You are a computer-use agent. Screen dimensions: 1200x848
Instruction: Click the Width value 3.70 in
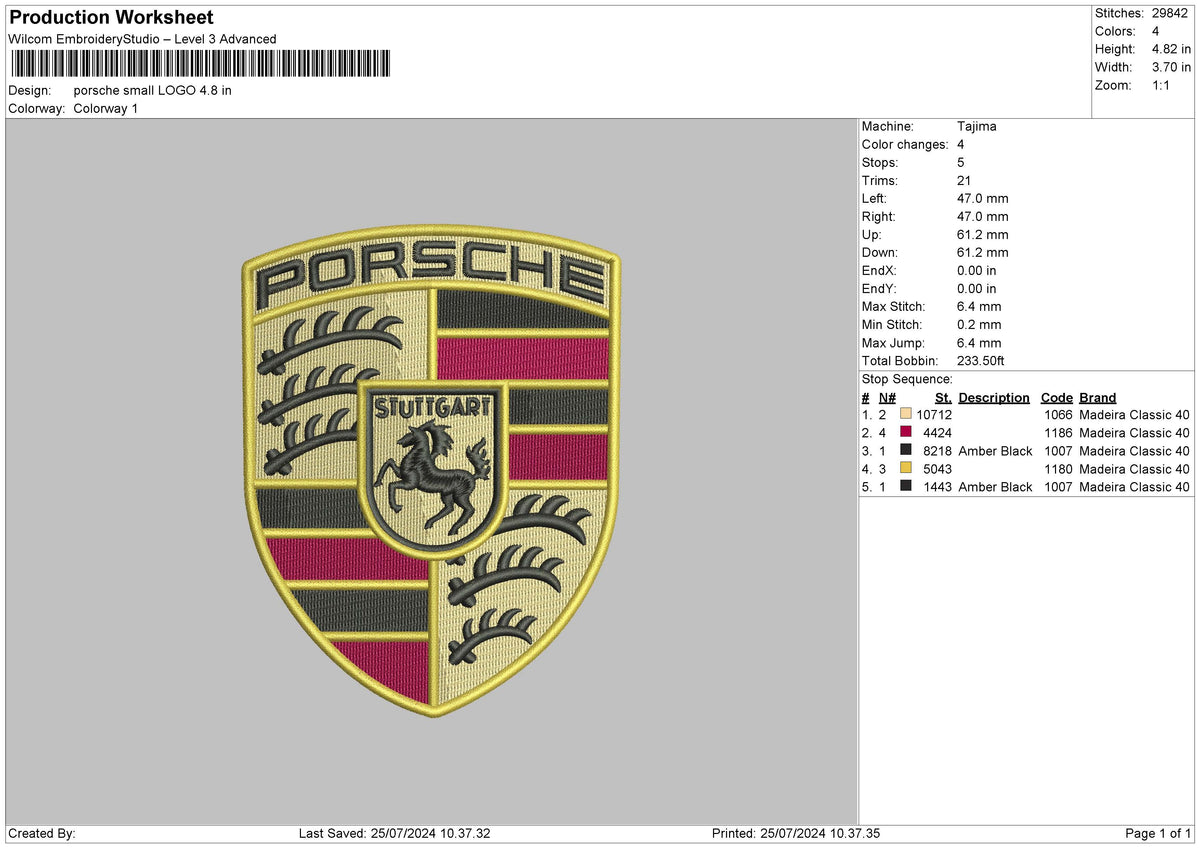pos(1172,67)
